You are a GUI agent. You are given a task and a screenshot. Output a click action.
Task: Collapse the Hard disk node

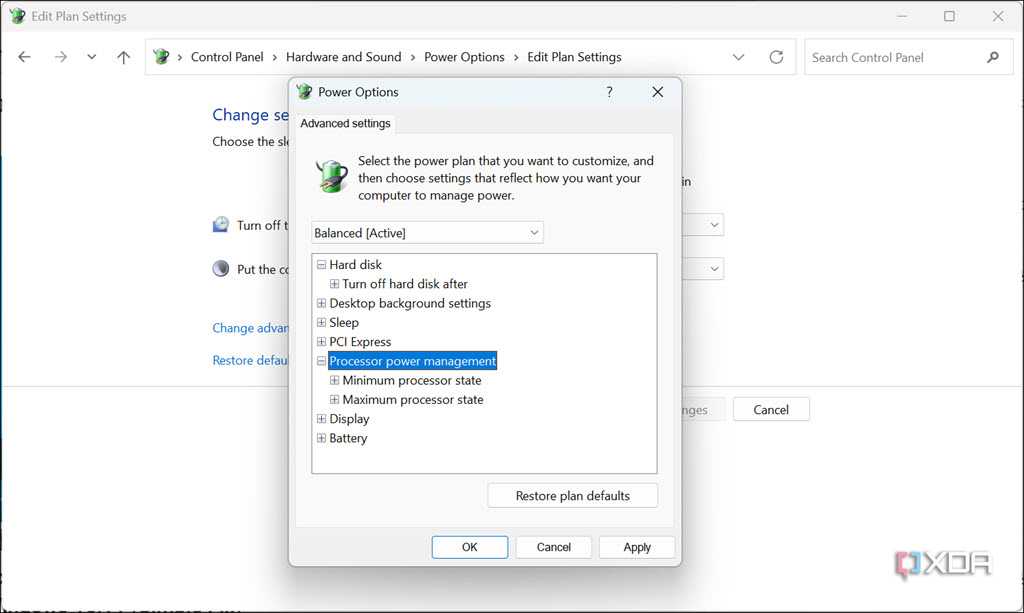point(321,264)
